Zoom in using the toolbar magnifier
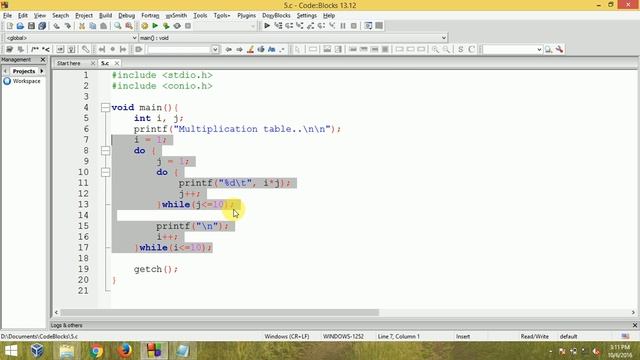This screenshot has height=360, width=640. point(436,49)
